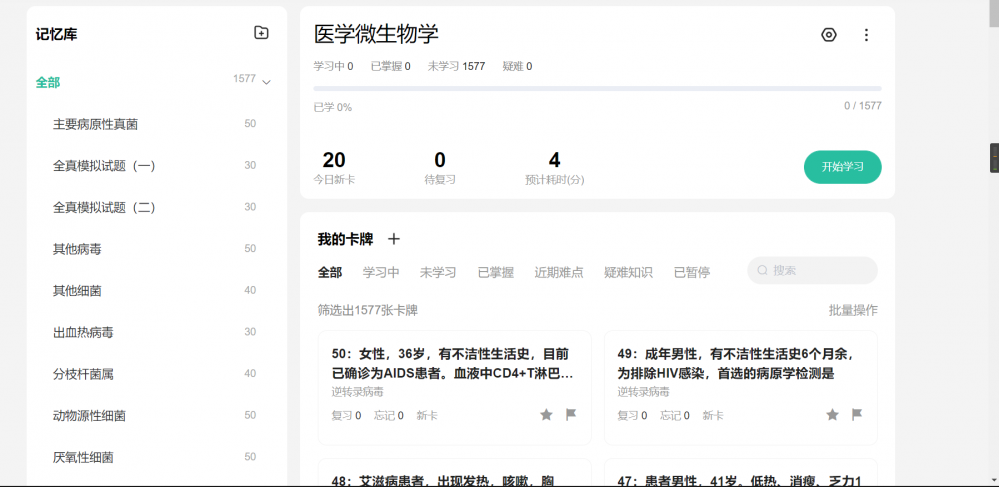Click the 记忆库 sidebar heading
The height and width of the screenshot is (487, 999).
click(x=57, y=34)
